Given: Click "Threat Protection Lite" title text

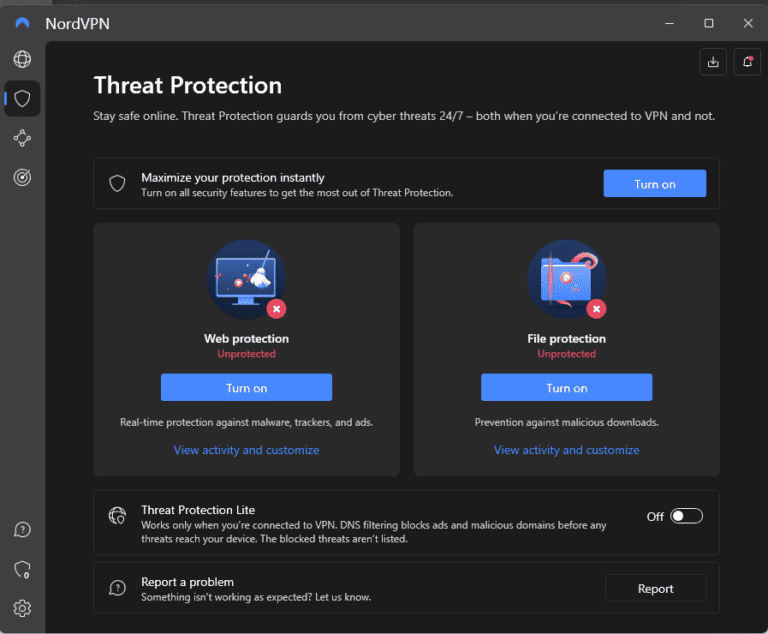Looking at the screenshot, I should [198, 510].
